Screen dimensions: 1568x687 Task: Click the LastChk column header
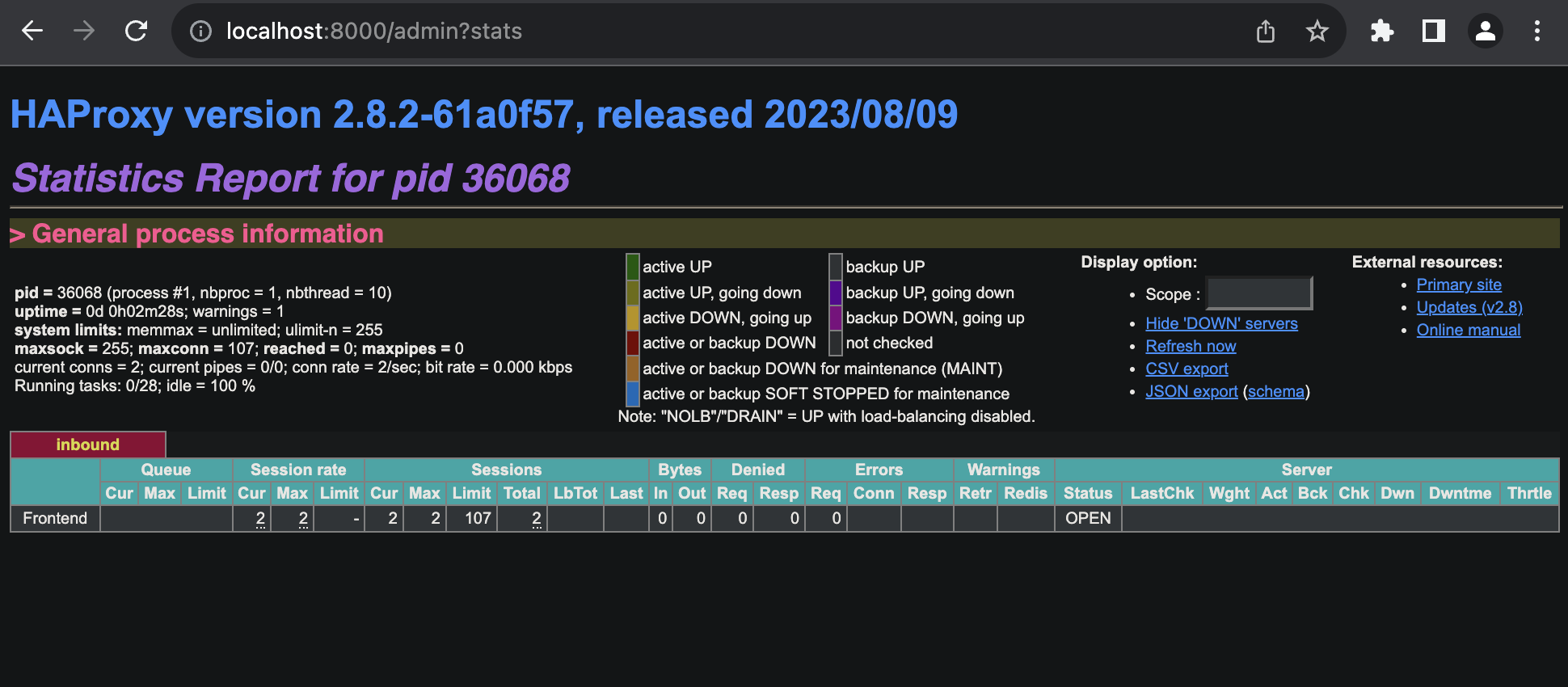1162,493
